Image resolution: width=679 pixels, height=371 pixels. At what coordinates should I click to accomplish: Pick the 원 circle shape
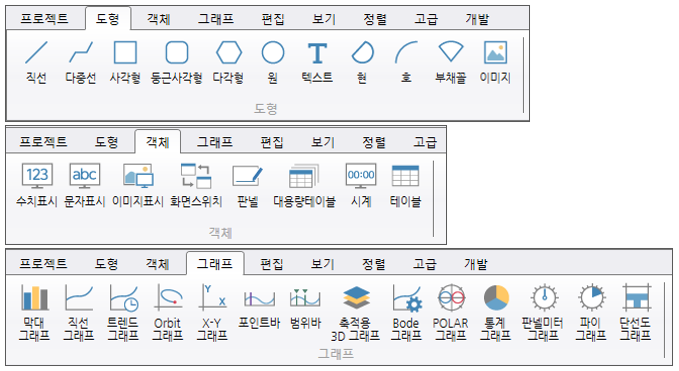[273, 62]
